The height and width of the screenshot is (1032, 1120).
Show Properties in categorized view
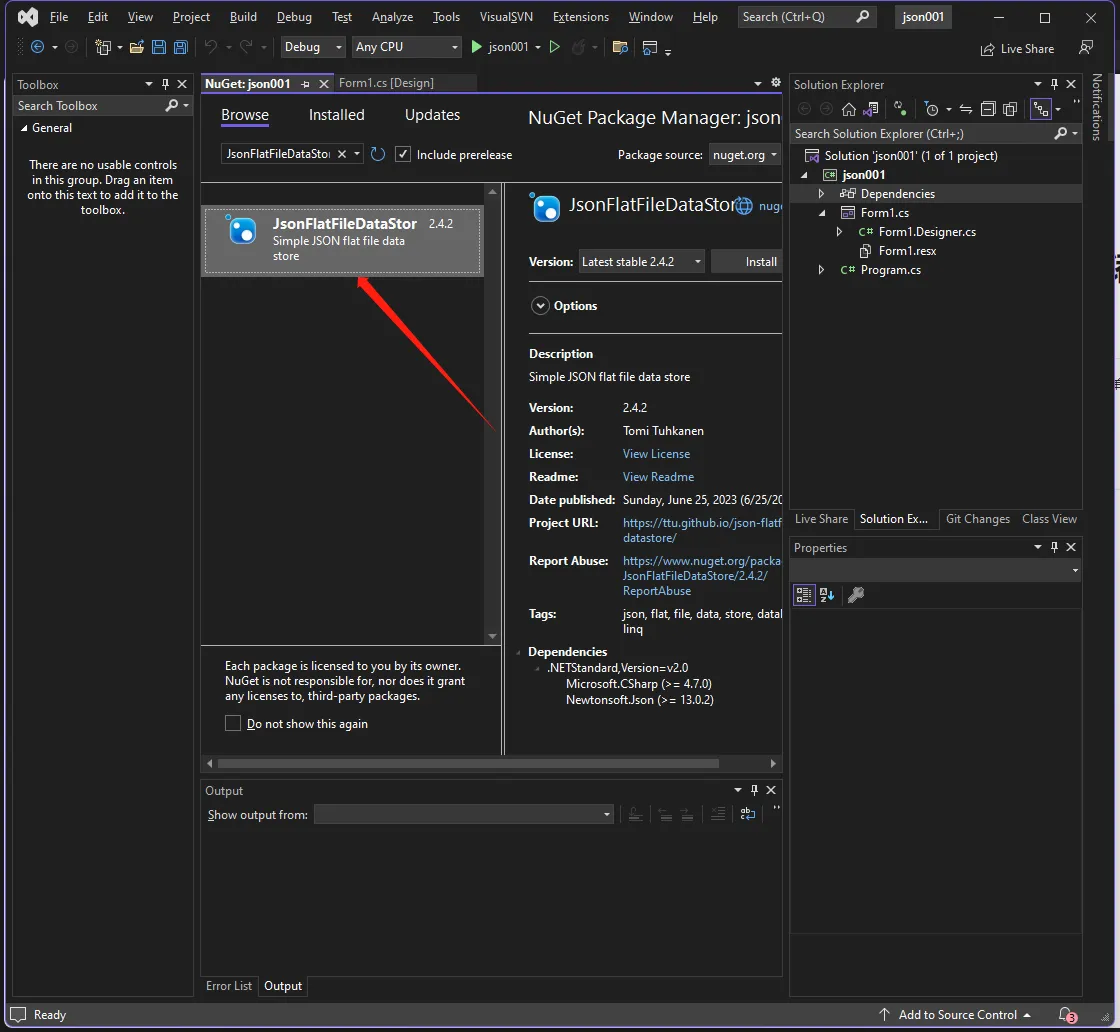[804, 595]
